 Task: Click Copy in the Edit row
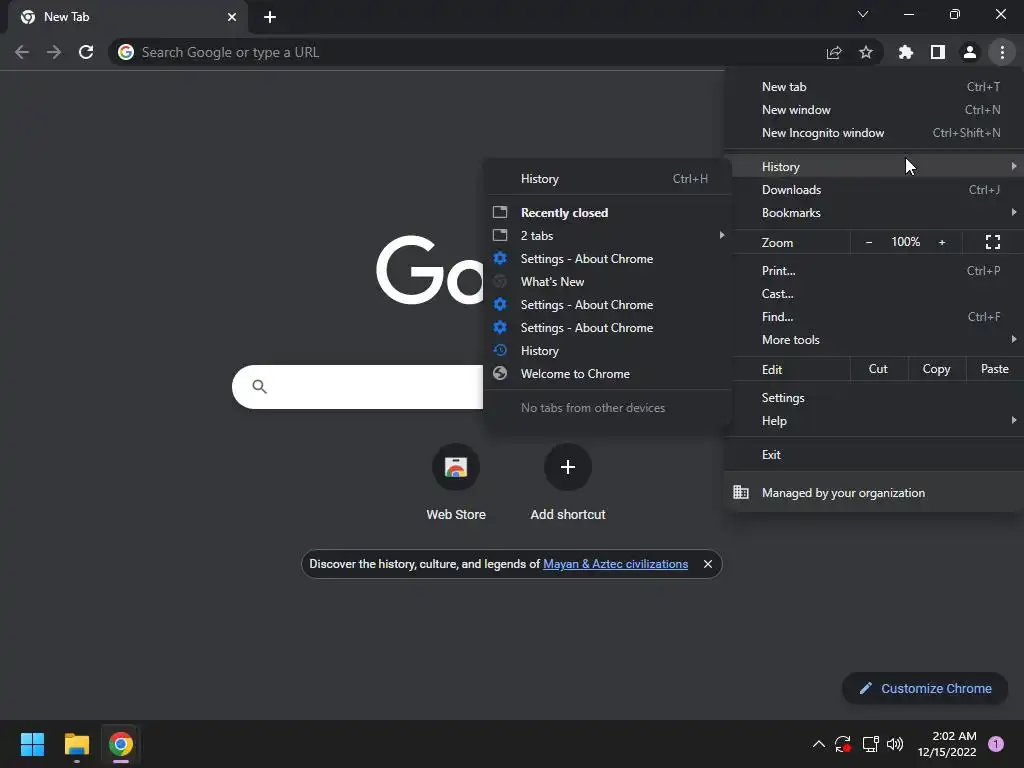coord(936,369)
